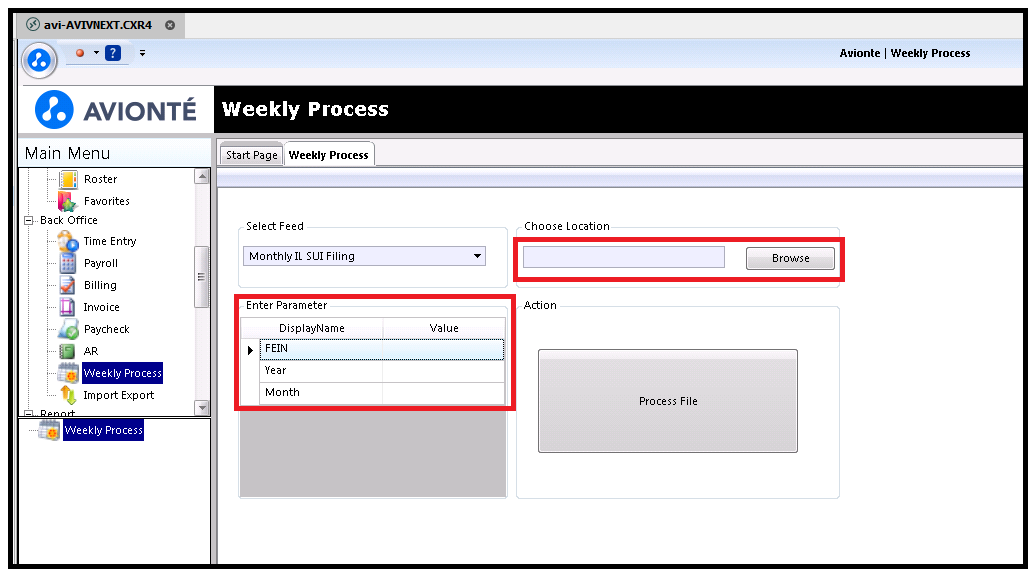
Task: Click the Import Export arrows icon
Action: (68, 395)
